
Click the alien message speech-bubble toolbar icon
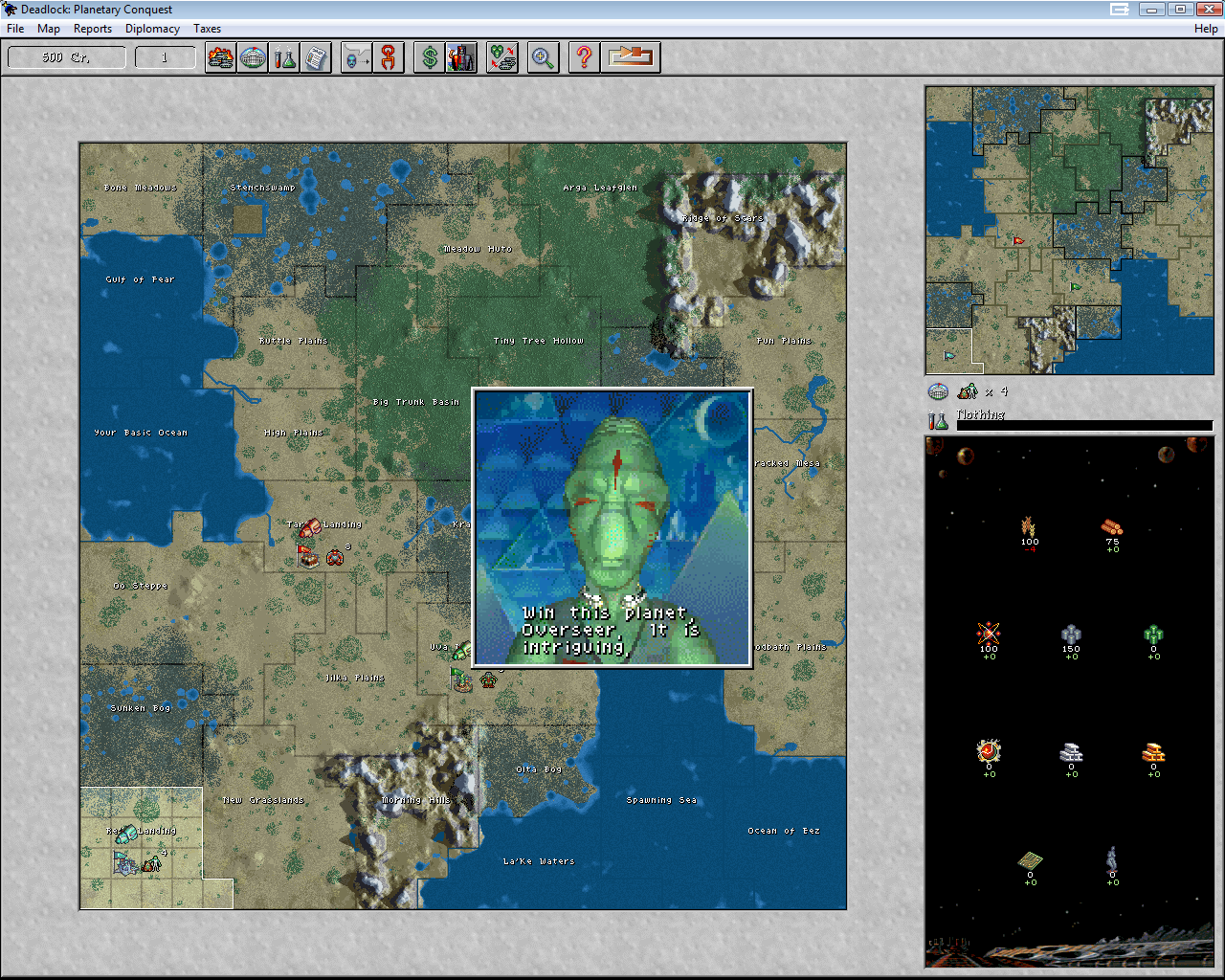[356, 57]
